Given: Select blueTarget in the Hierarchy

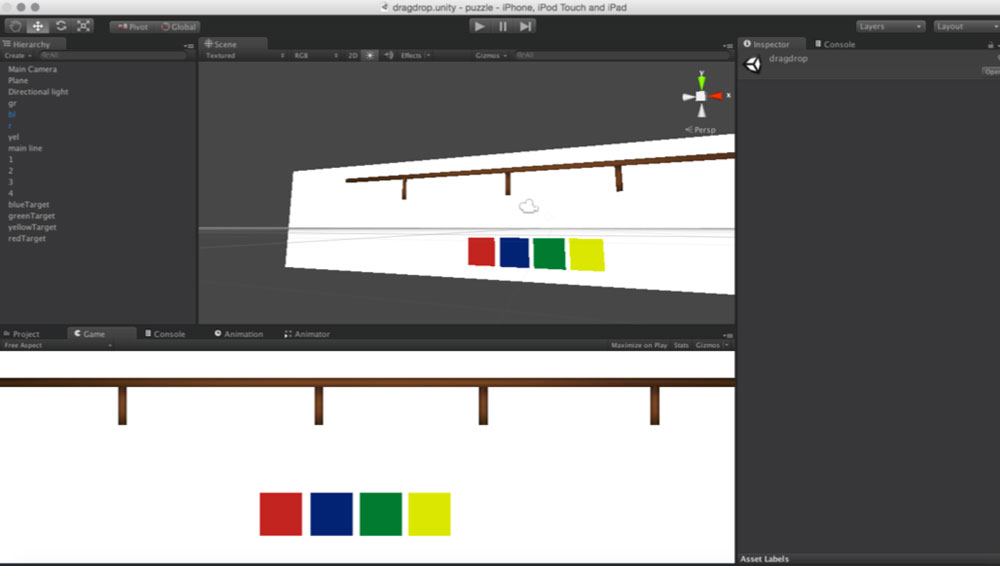Looking at the screenshot, I should (x=28, y=205).
